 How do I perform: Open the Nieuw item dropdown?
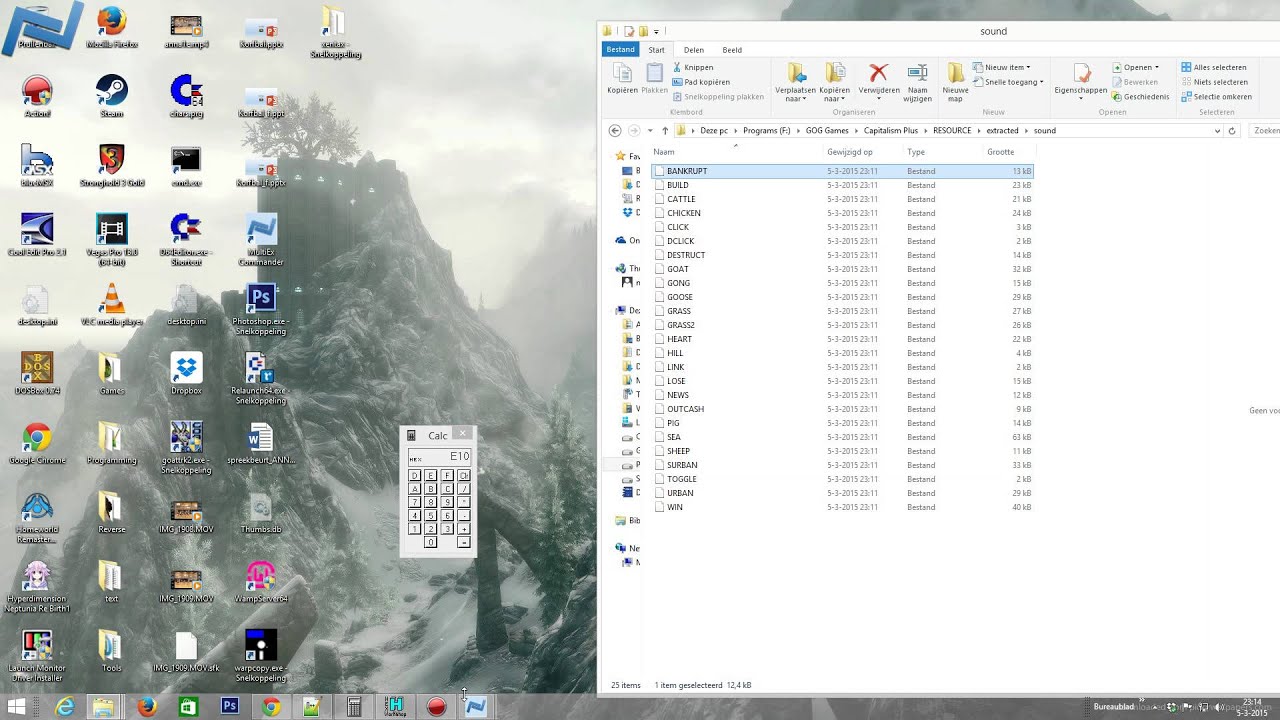pyautogui.click(x=1001, y=67)
